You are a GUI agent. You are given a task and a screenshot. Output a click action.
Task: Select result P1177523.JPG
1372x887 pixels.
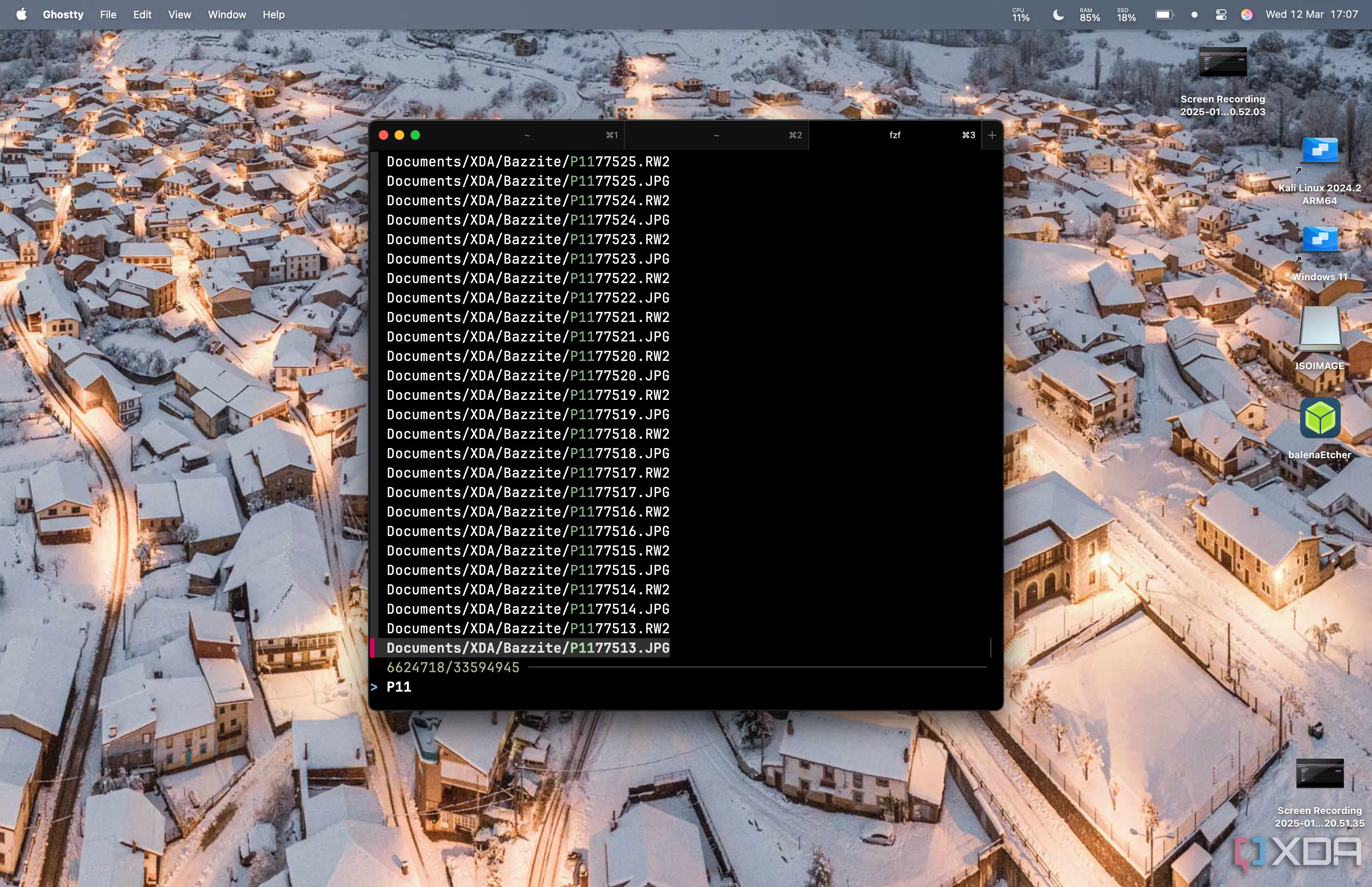click(x=528, y=258)
